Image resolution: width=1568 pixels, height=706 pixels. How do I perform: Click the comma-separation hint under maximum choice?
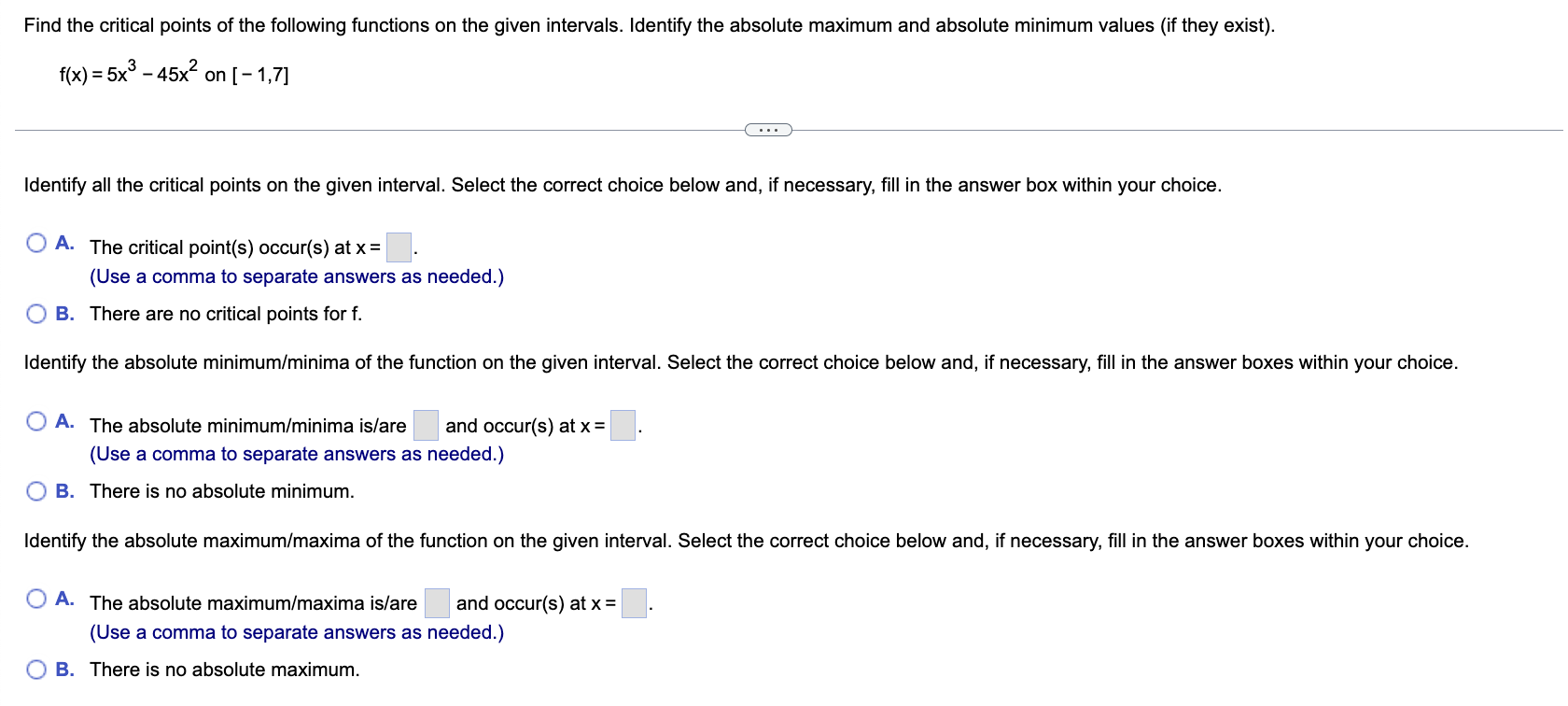tap(296, 632)
